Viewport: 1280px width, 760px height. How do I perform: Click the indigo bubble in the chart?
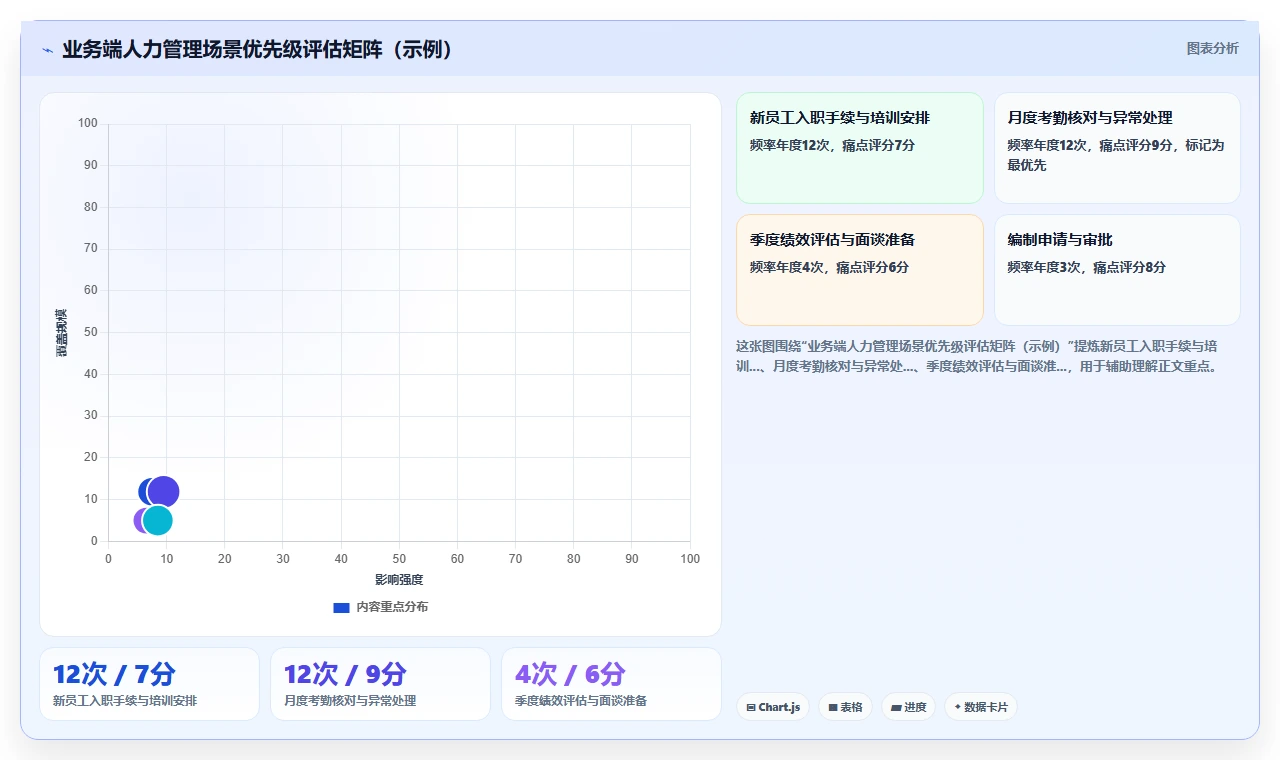point(163,491)
